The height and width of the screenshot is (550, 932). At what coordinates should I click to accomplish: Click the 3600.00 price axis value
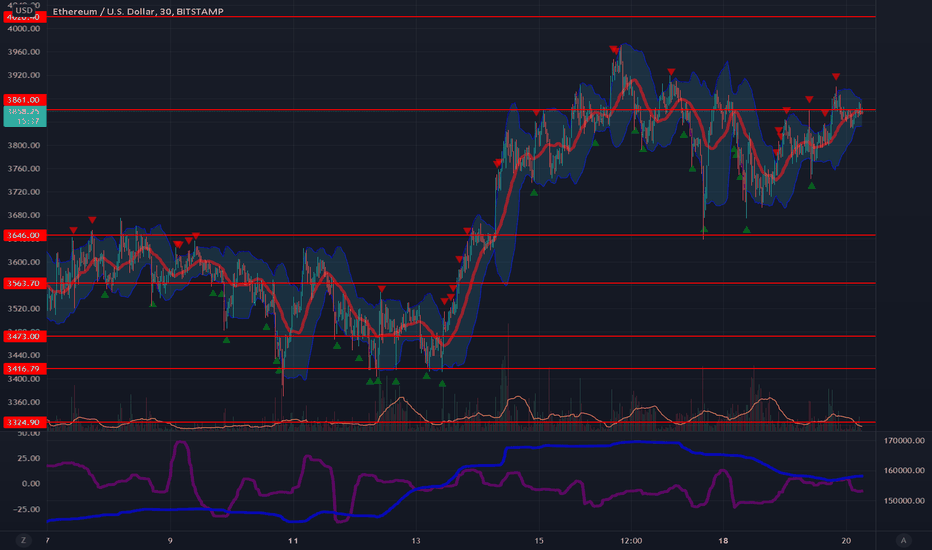(24, 262)
